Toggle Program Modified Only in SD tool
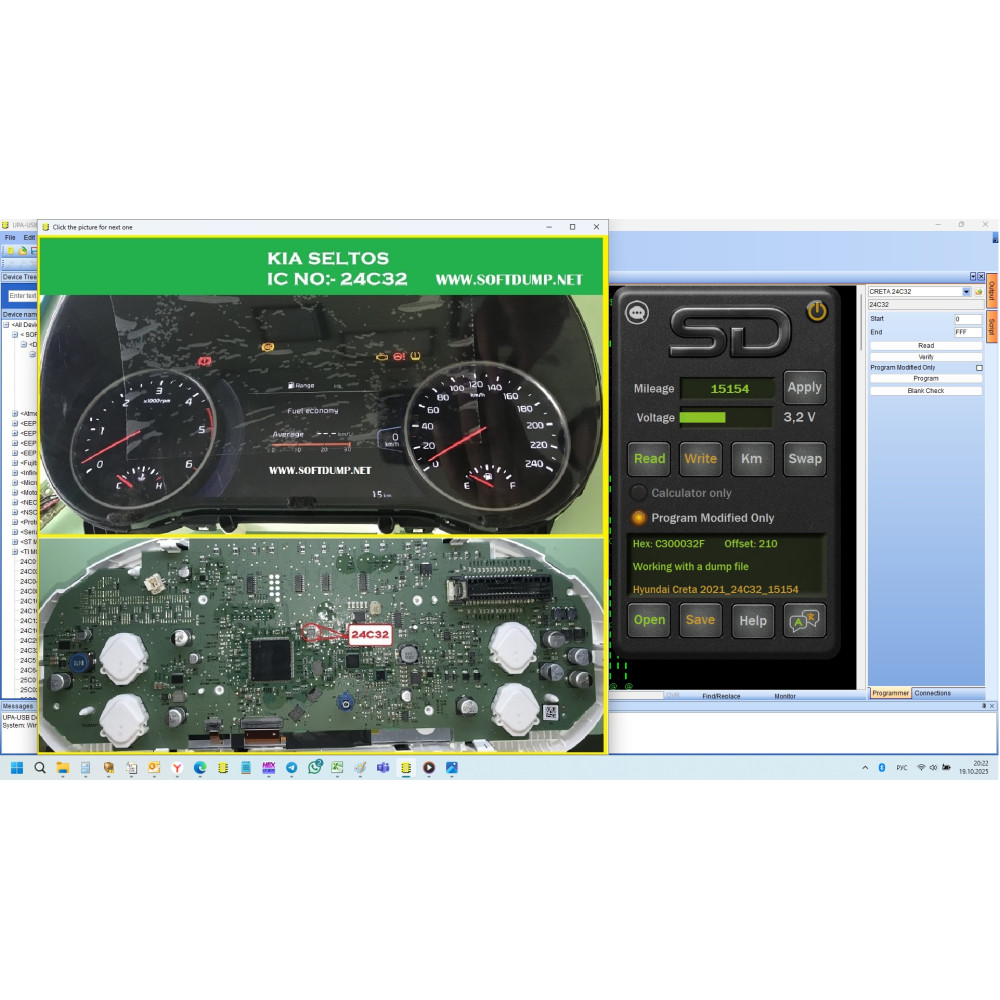Viewport: 1000px width, 1000px height. coord(638,518)
